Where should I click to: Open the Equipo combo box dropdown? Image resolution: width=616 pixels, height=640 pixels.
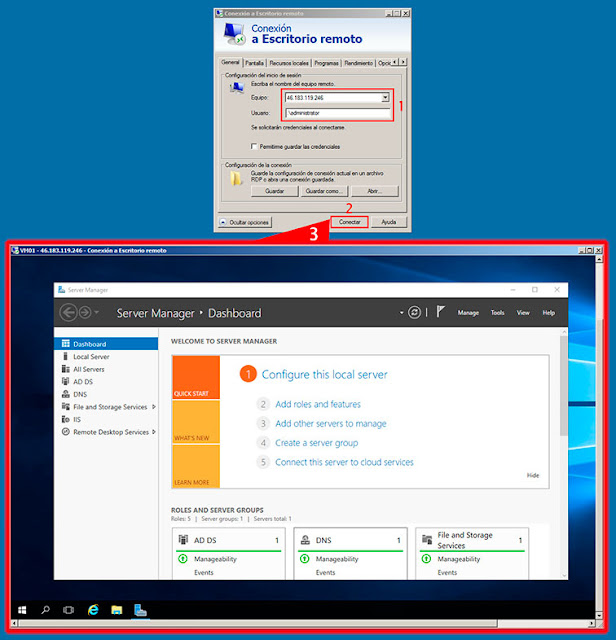point(385,98)
